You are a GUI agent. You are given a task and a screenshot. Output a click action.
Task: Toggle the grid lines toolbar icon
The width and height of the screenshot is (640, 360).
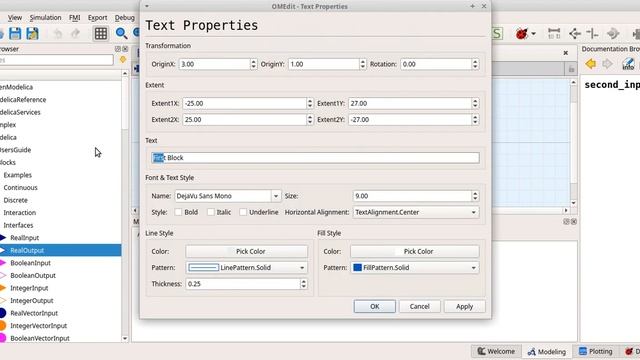tap(101, 33)
